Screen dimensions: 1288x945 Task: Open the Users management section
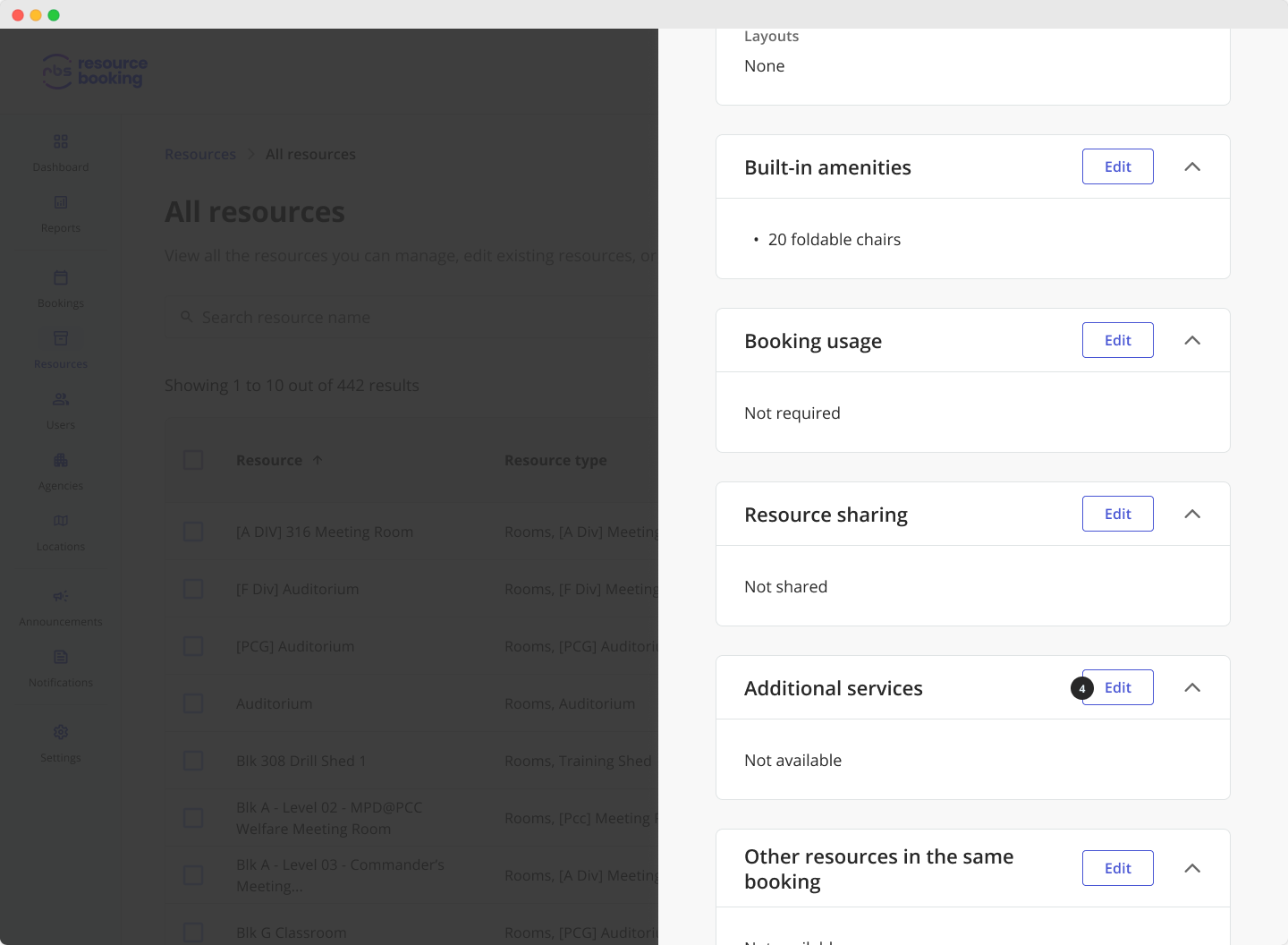[x=60, y=410]
